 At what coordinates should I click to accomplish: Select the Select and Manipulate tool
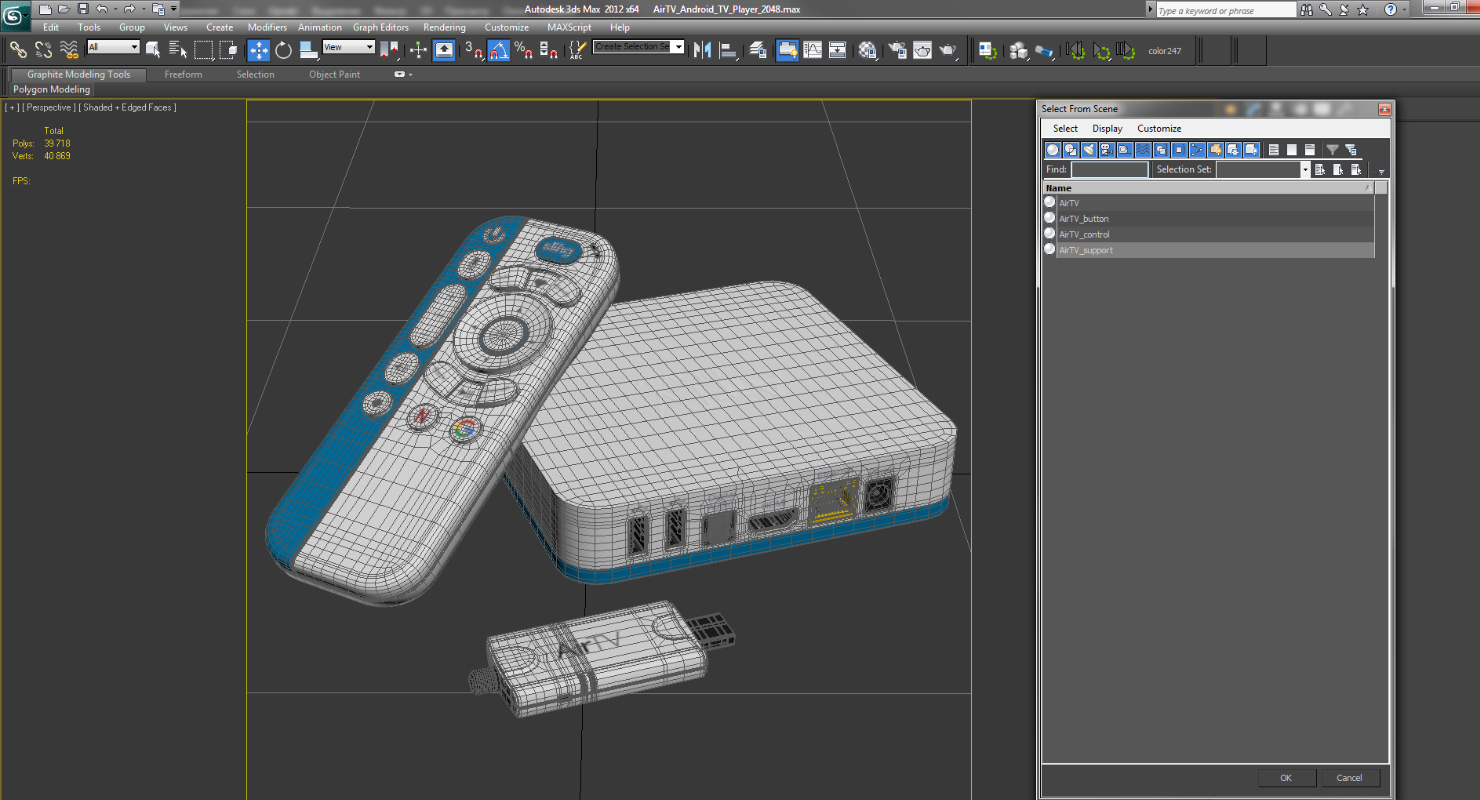click(x=418, y=49)
